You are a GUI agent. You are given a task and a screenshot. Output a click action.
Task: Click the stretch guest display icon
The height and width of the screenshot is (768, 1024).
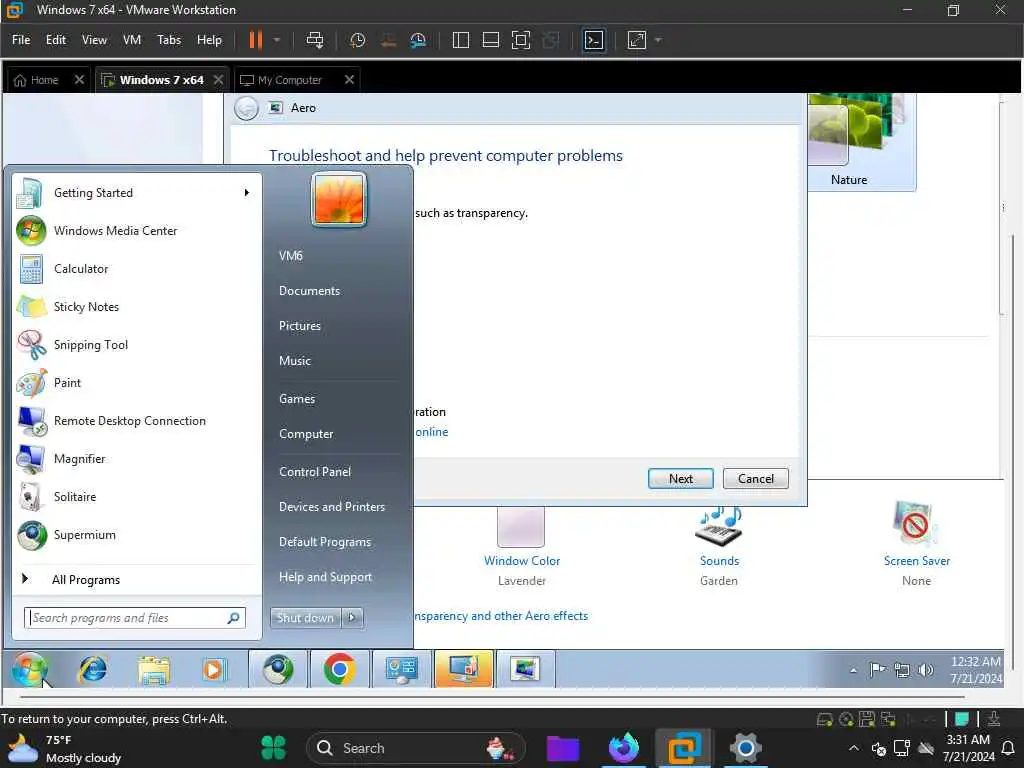pyautogui.click(x=637, y=40)
